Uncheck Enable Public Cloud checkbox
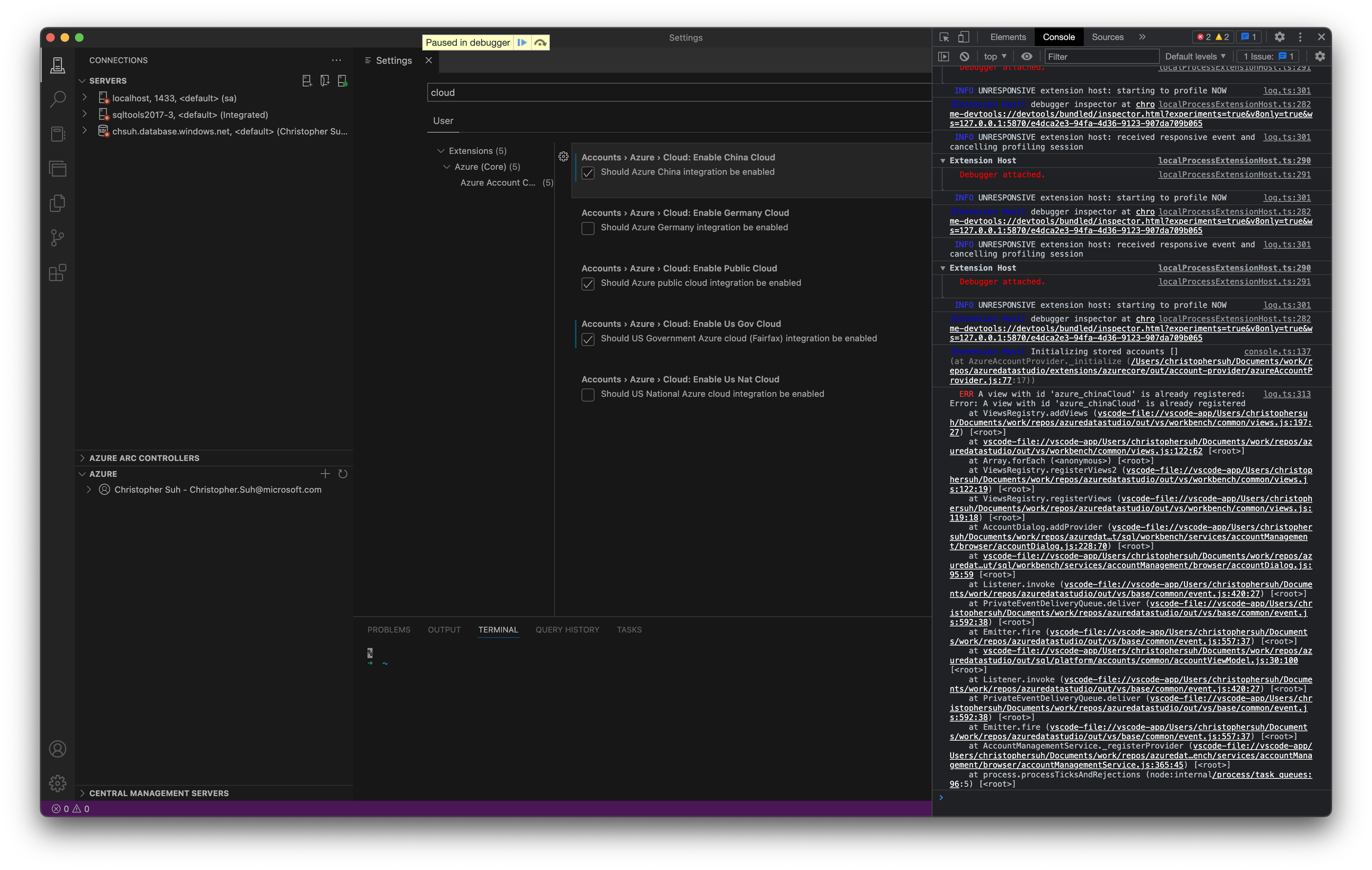Screen dimensions: 1372x870 [588, 283]
